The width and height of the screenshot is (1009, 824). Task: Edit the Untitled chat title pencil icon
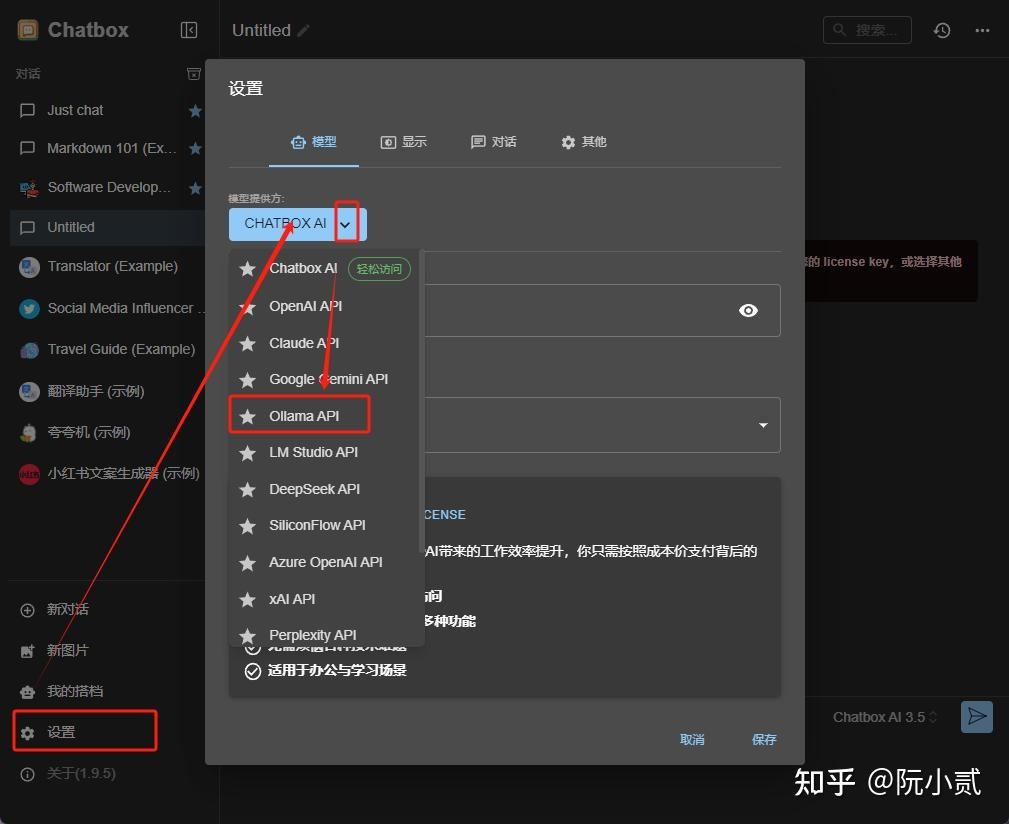tap(303, 30)
